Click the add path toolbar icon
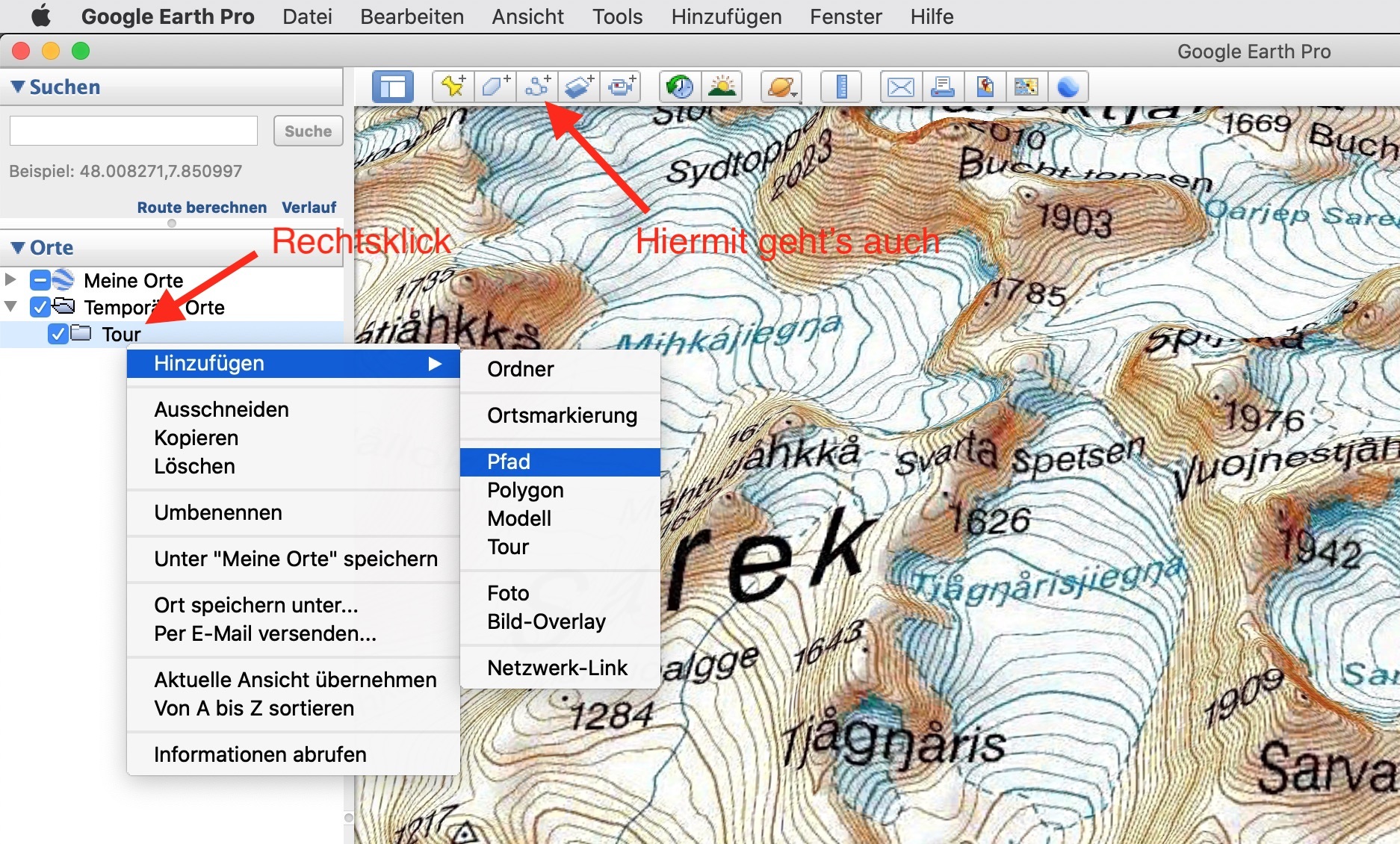The width and height of the screenshot is (1400, 844). point(537,87)
